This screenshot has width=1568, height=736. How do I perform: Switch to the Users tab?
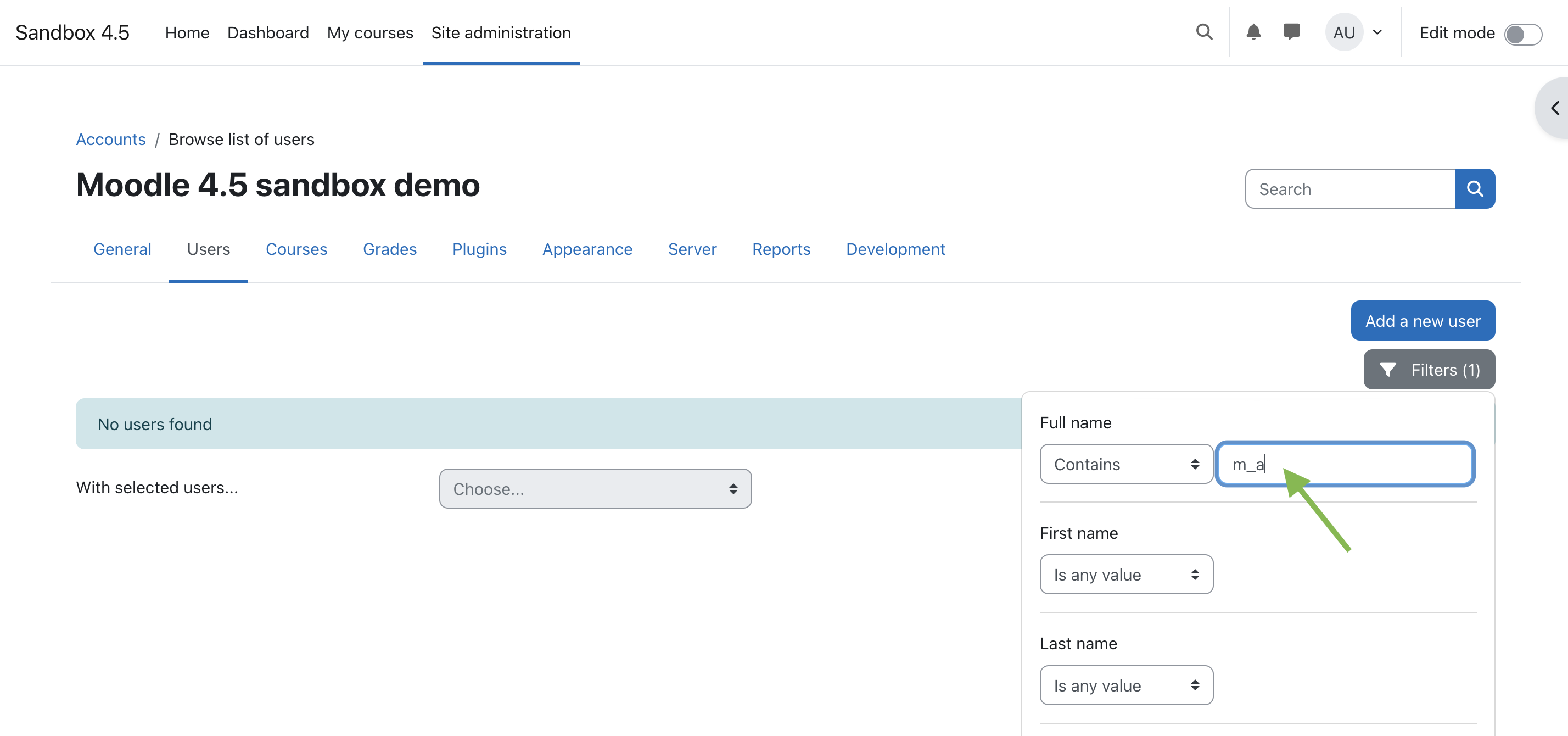coord(208,249)
